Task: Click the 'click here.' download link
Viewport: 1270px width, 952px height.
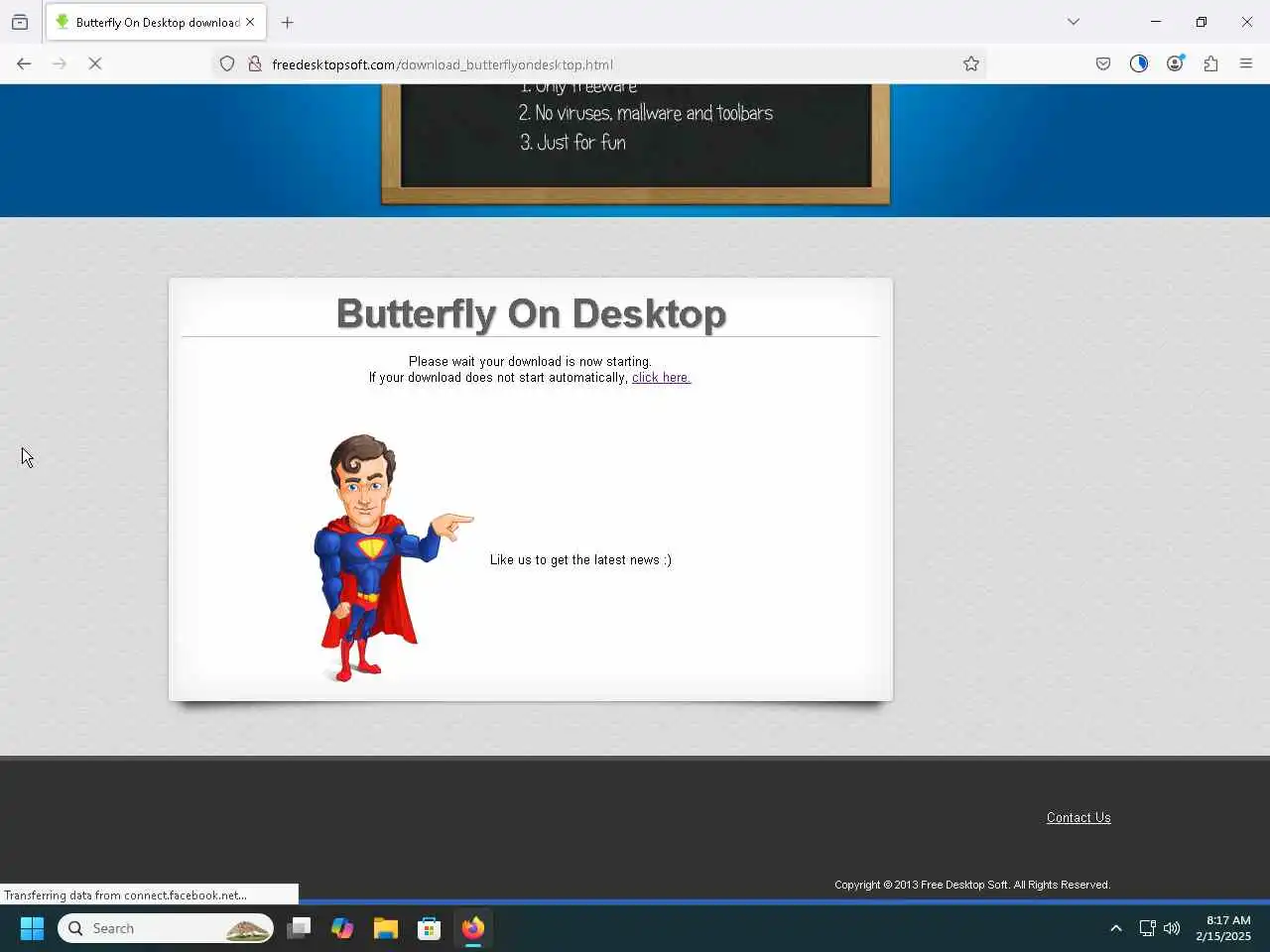Action: tap(661, 378)
